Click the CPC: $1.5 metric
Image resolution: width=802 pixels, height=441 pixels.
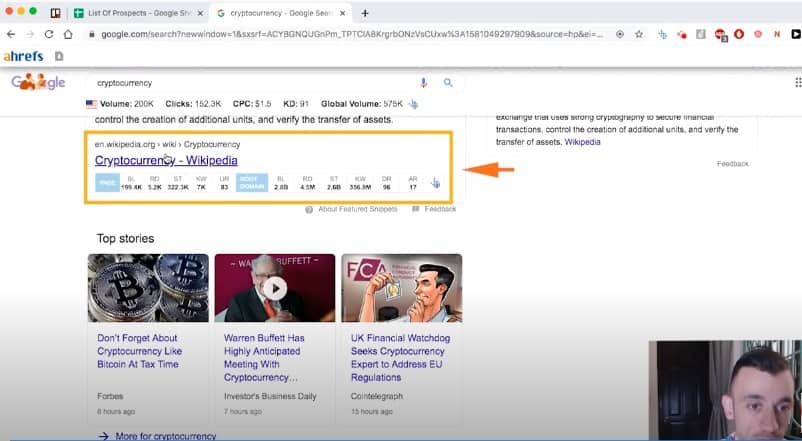(252, 104)
